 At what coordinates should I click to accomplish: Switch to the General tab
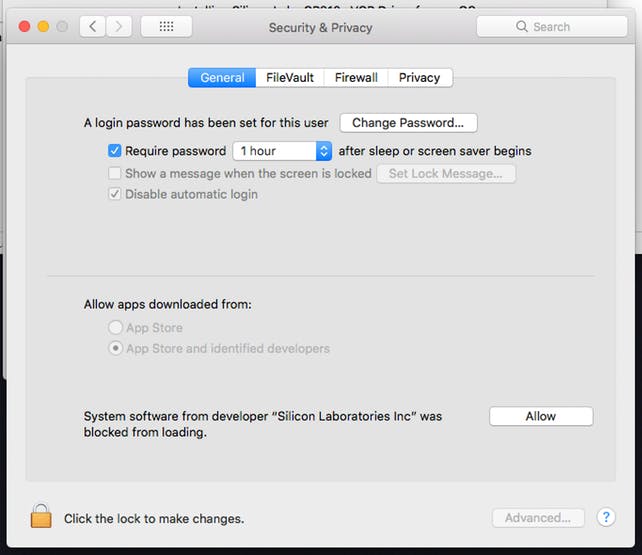(222, 77)
